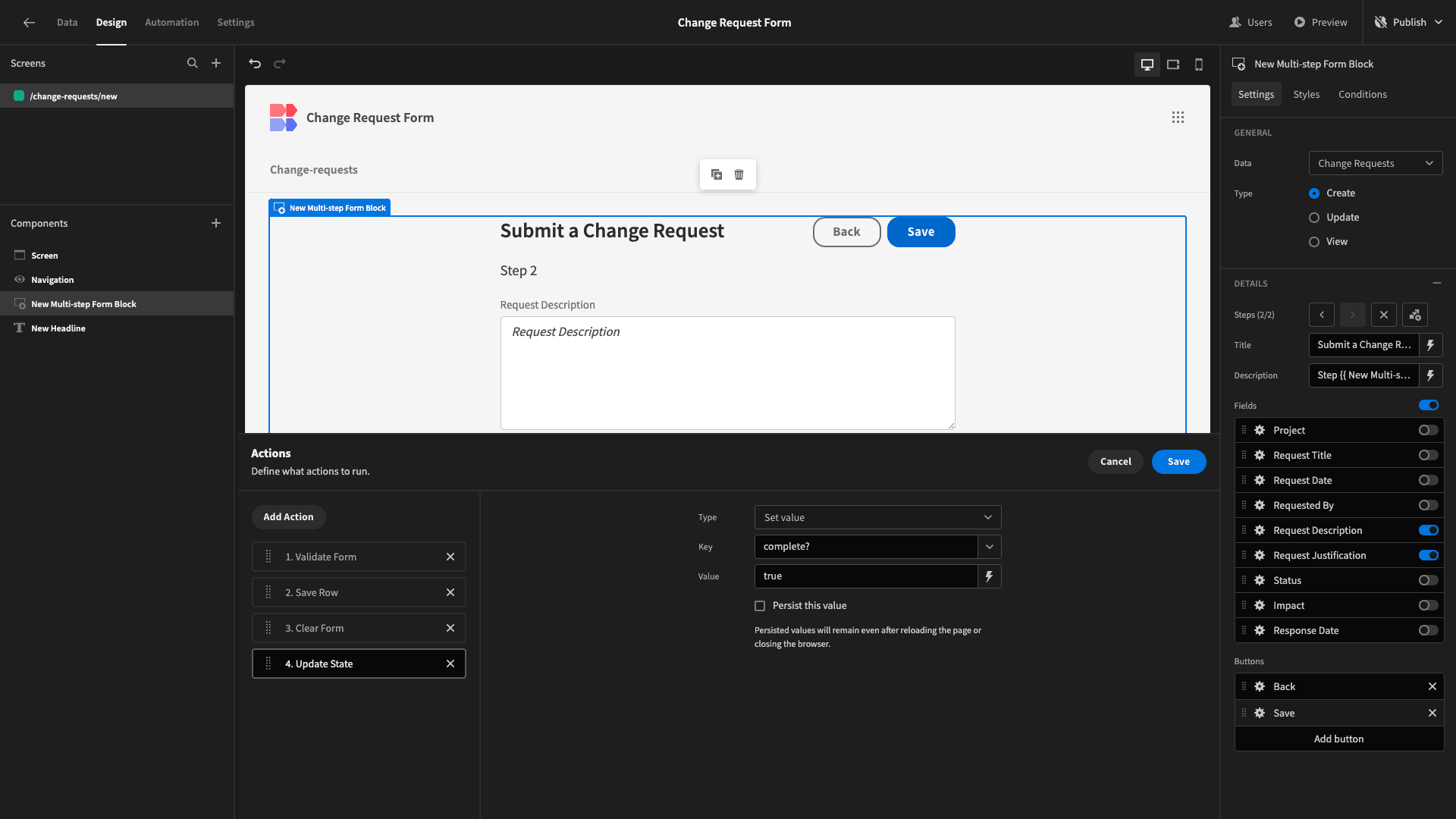
Task: Undo the last change
Action: [255, 64]
